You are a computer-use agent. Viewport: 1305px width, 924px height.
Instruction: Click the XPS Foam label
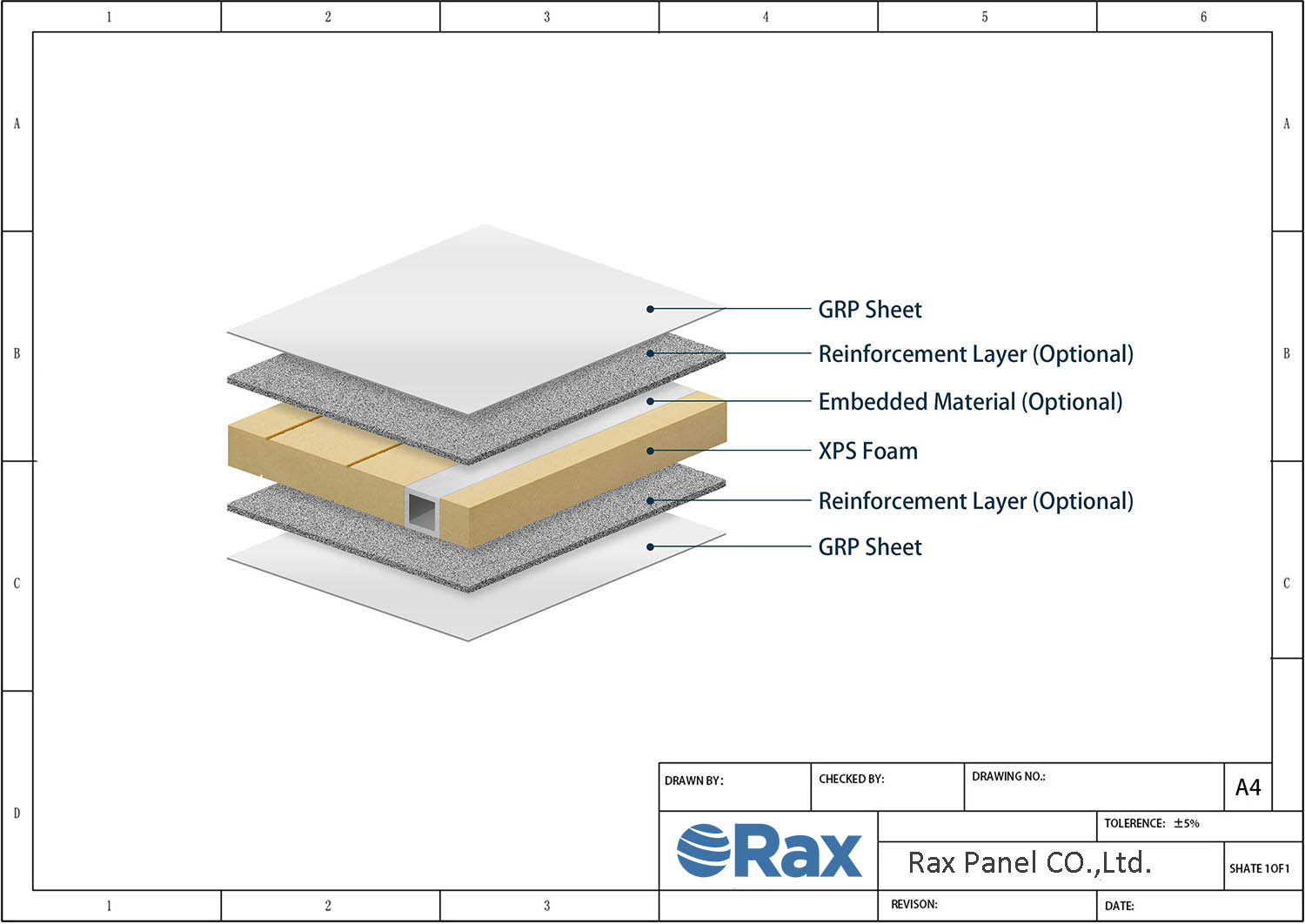[x=867, y=451]
